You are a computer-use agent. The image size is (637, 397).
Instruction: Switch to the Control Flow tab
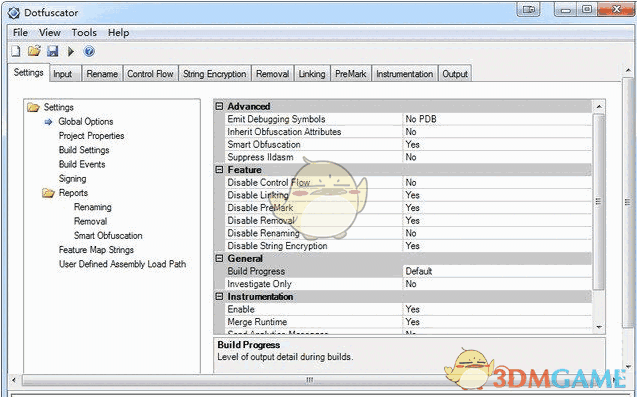(x=150, y=74)
